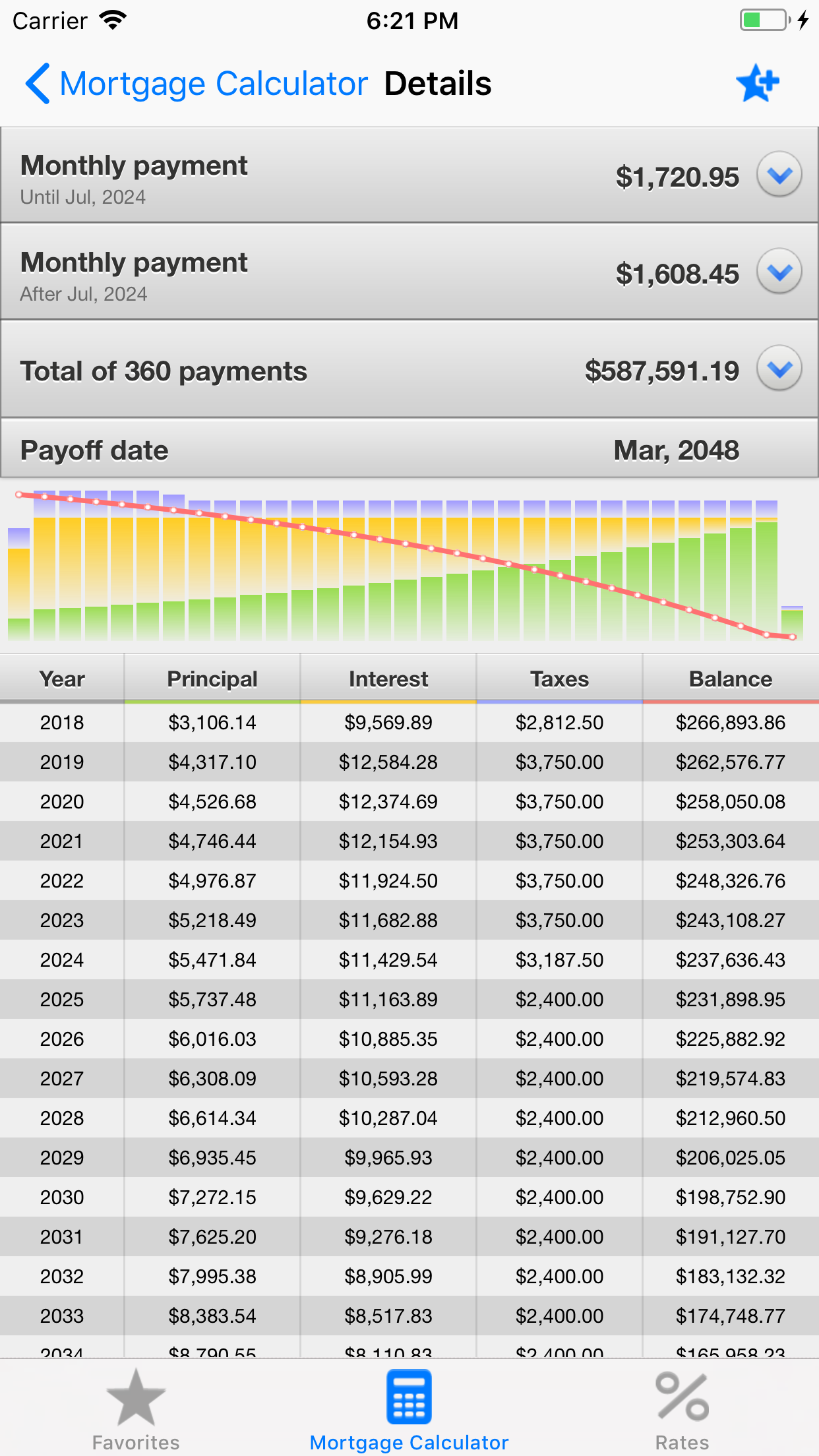This screenshot has width=819, height=1456.
Task: Tap the add-to-favorites star icon
Action: coord(757,84)
